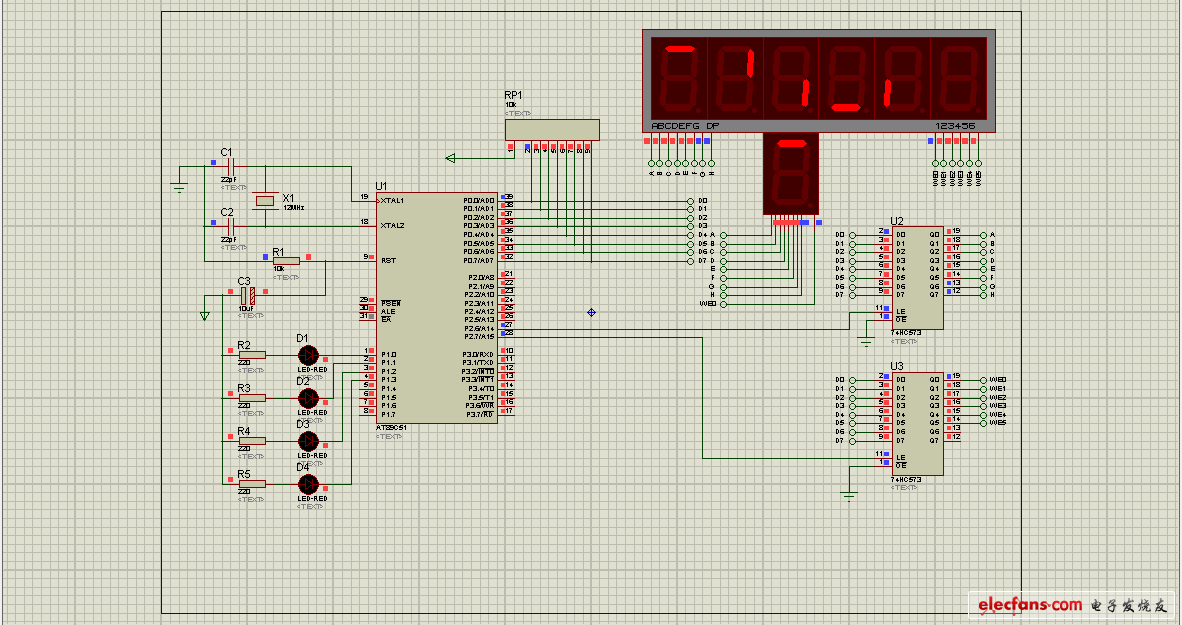The height and width of the screenshot is (625, 1182).
Task: Click the RP1 reference label
Action: tap(513, 95)
